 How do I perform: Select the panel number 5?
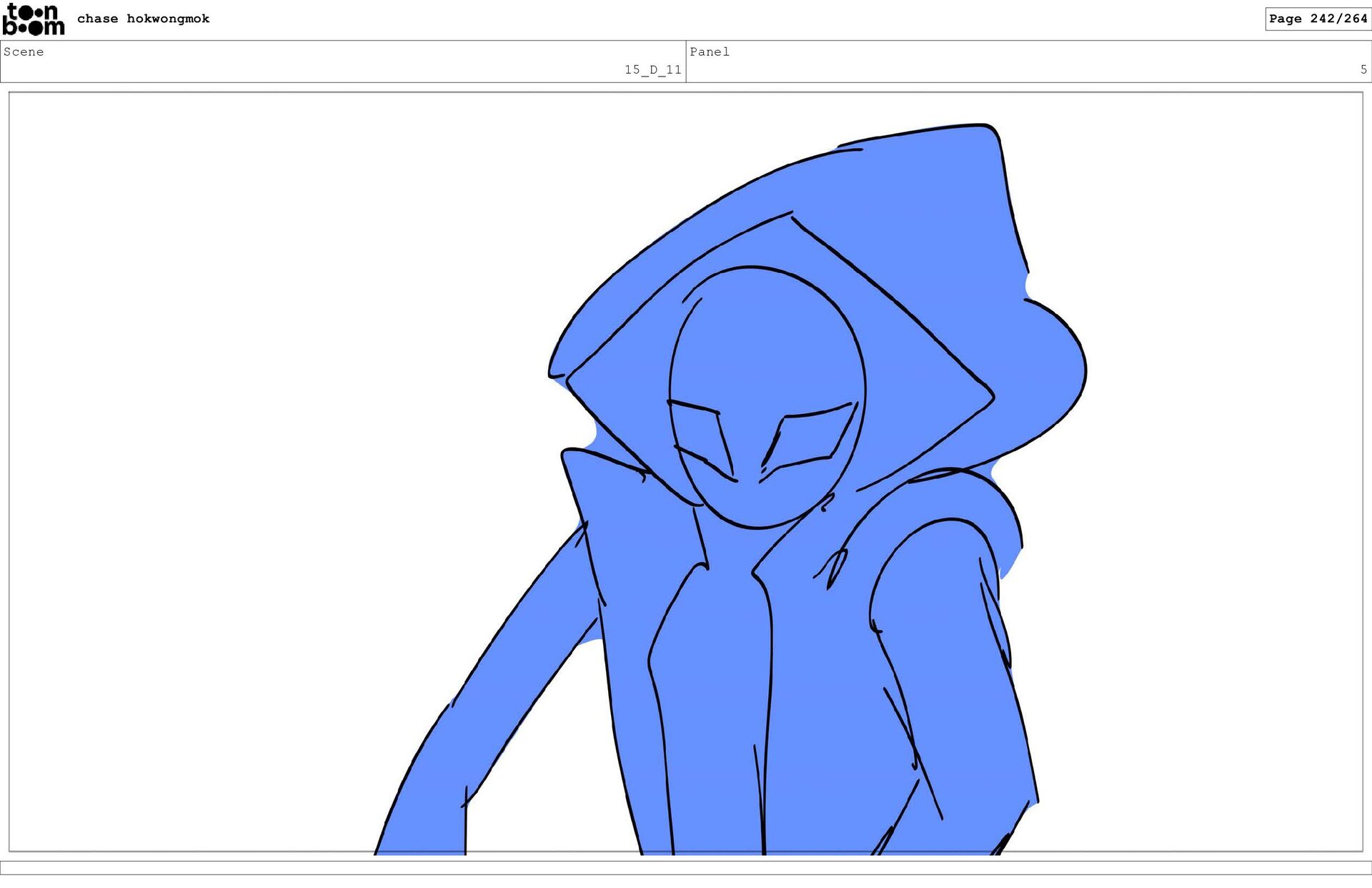1363,69
